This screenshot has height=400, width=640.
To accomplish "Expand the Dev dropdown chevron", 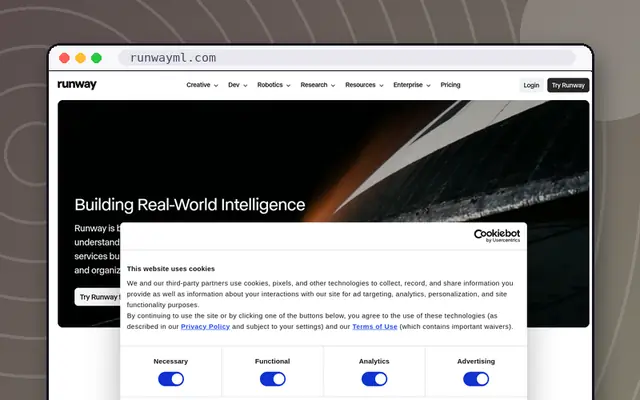I will click(x=245, y=85).
